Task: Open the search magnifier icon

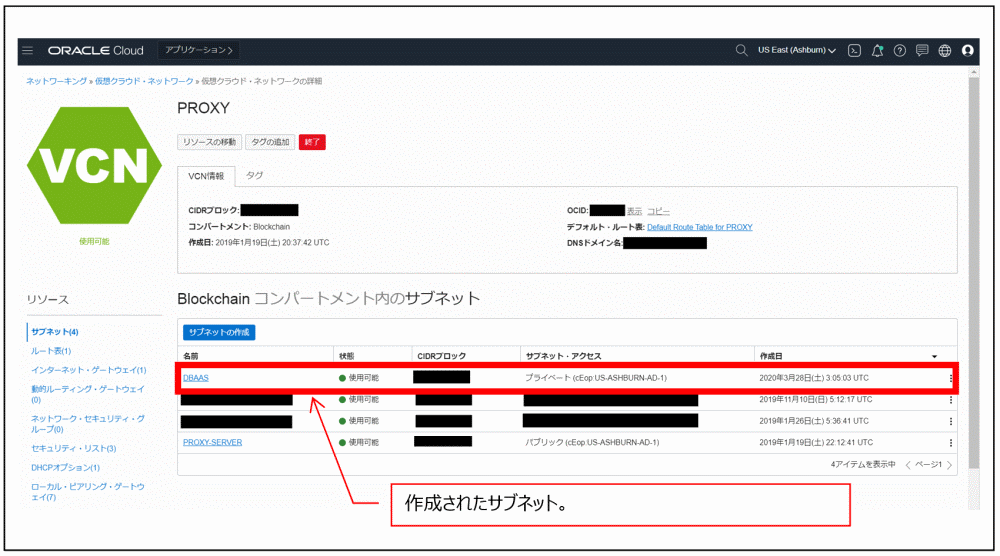Action: pos(741,50)
